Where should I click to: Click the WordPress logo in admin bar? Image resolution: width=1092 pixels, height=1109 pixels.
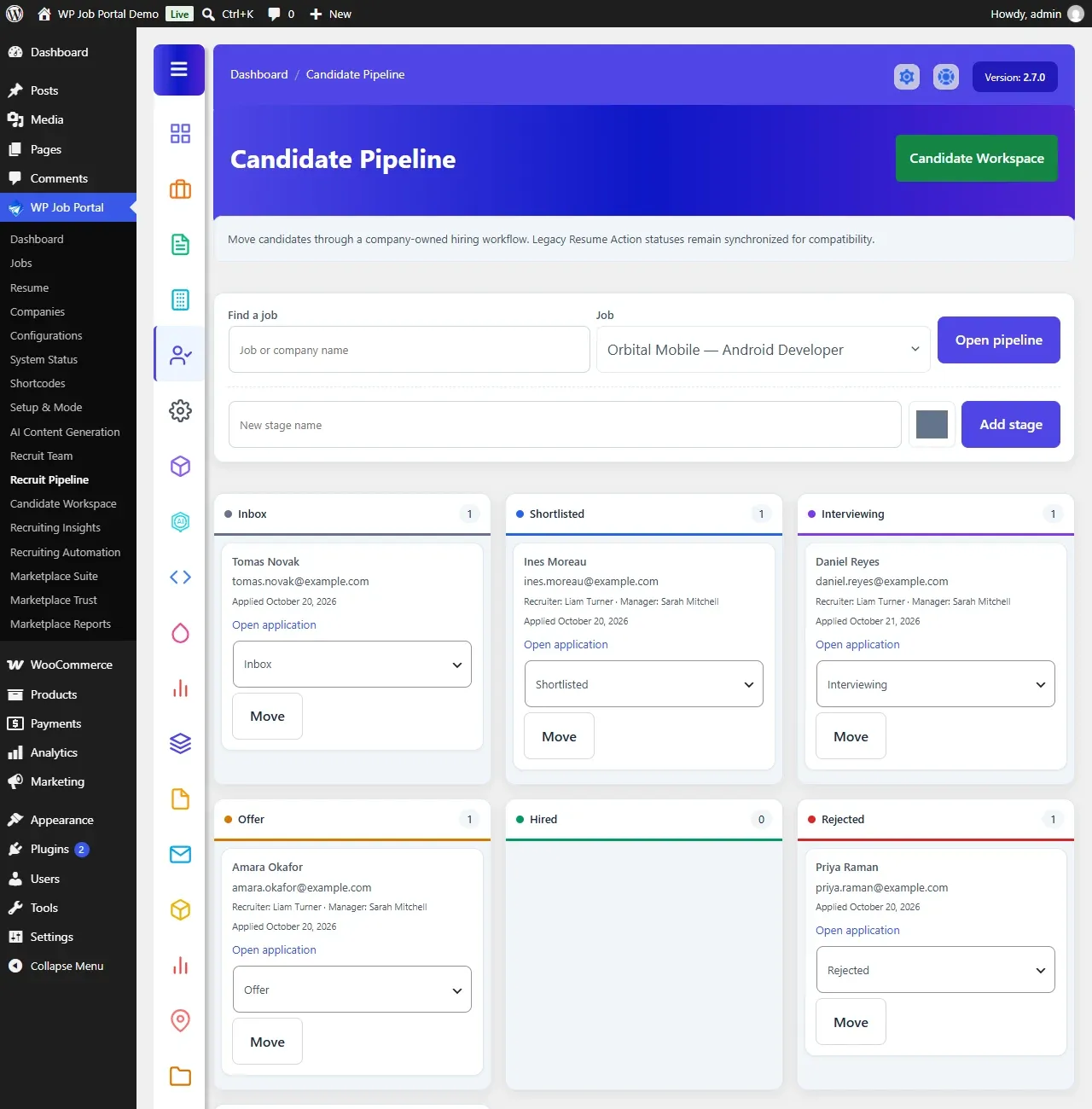(x=15, y=14)
